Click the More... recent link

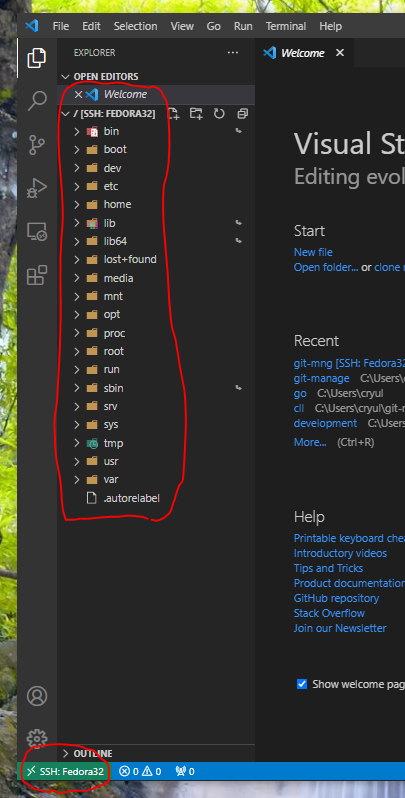[310, 442]
